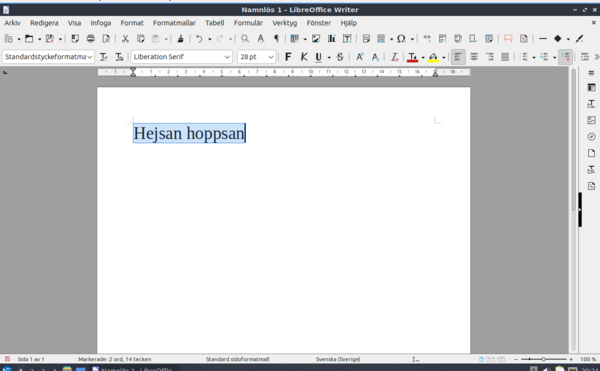Click Standard sidoformatmall in status bar
The width and height of the screenshot is (600, 371).
[238, 359]
